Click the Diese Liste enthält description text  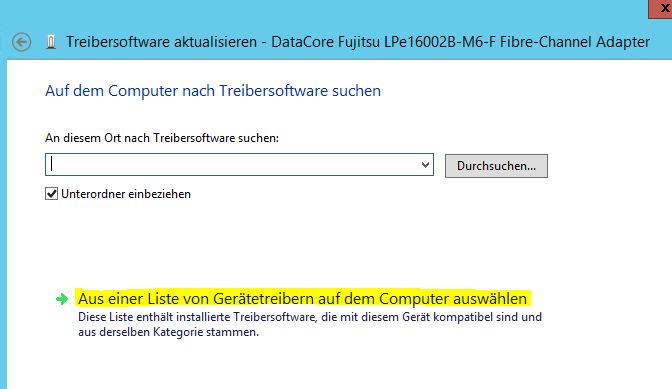coord(310,324)
